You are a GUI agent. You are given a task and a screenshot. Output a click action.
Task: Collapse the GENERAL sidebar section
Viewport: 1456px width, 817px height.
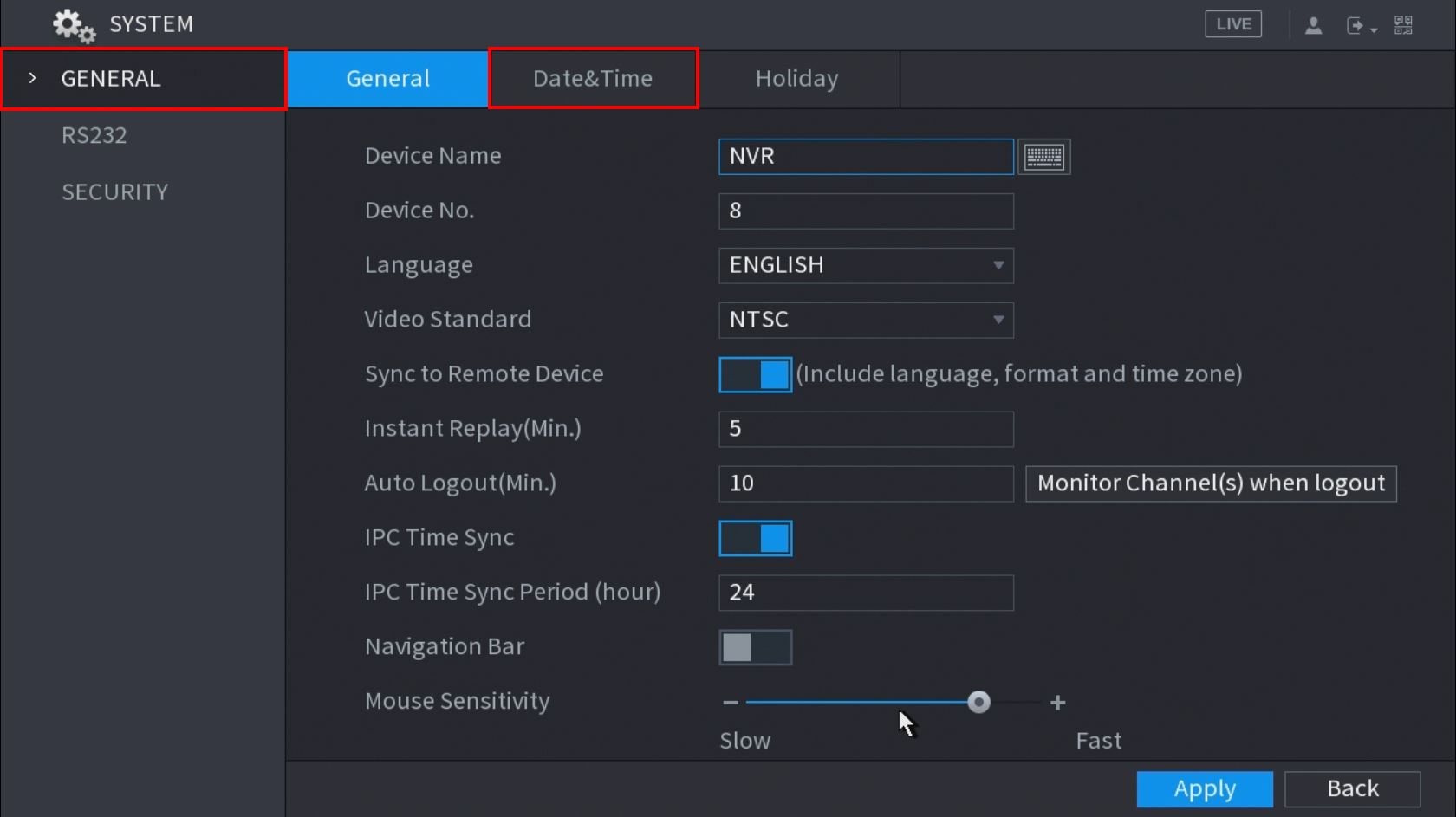point(32,79)
